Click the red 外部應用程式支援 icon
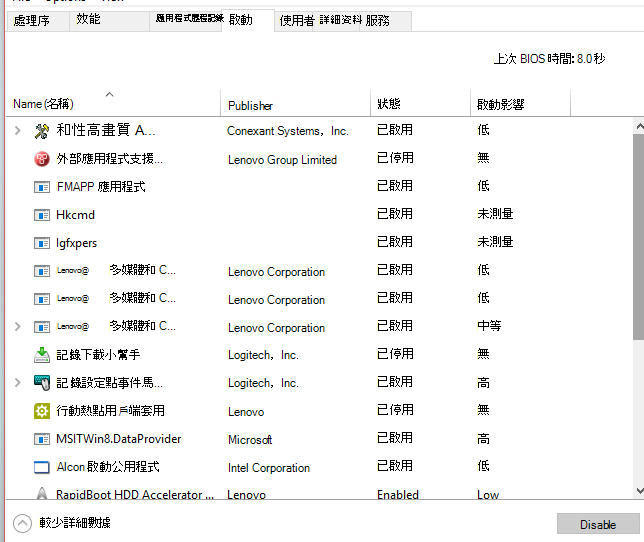This screenshot has height=542, width=644. click(41, 159)
